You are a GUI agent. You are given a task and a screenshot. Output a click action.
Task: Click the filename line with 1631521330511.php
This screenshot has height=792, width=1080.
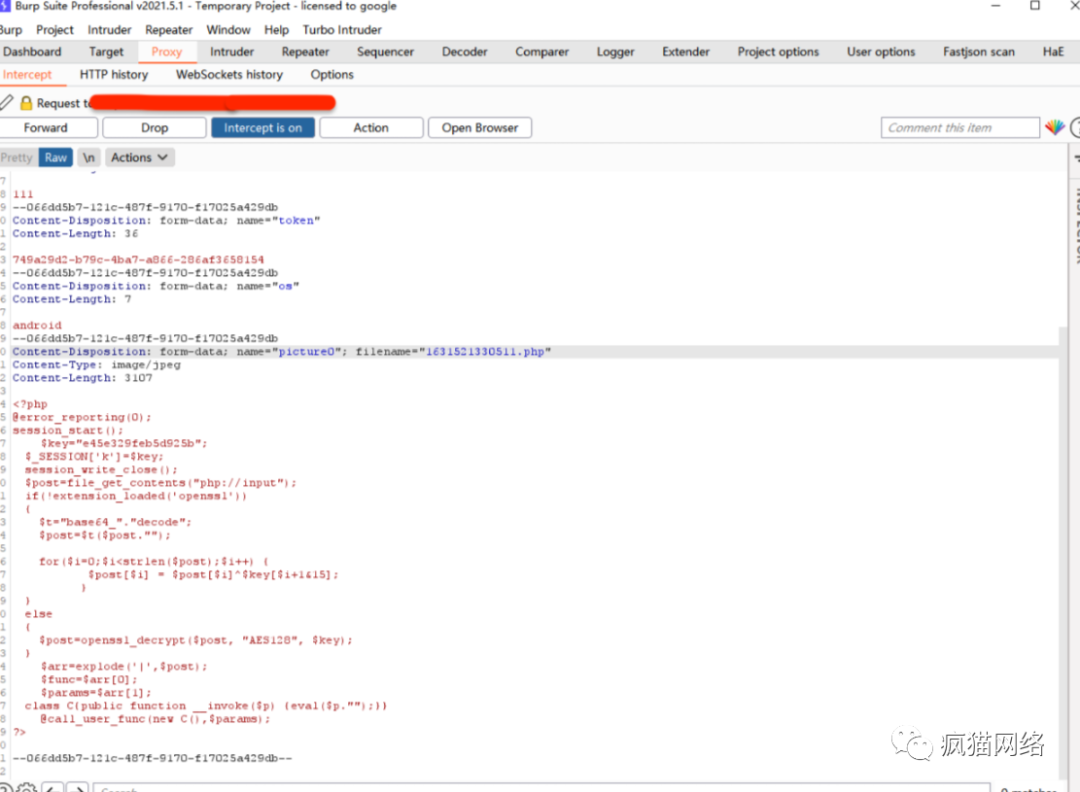pos(282,352)
